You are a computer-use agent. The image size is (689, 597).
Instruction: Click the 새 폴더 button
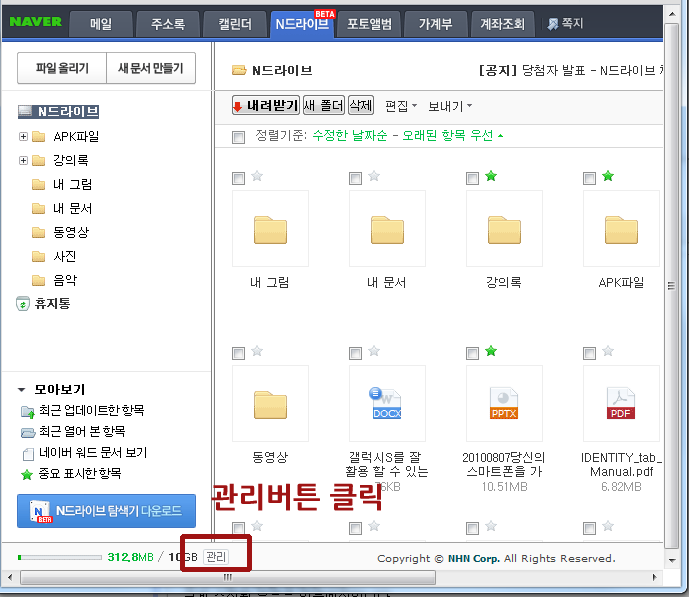[324, 105]
